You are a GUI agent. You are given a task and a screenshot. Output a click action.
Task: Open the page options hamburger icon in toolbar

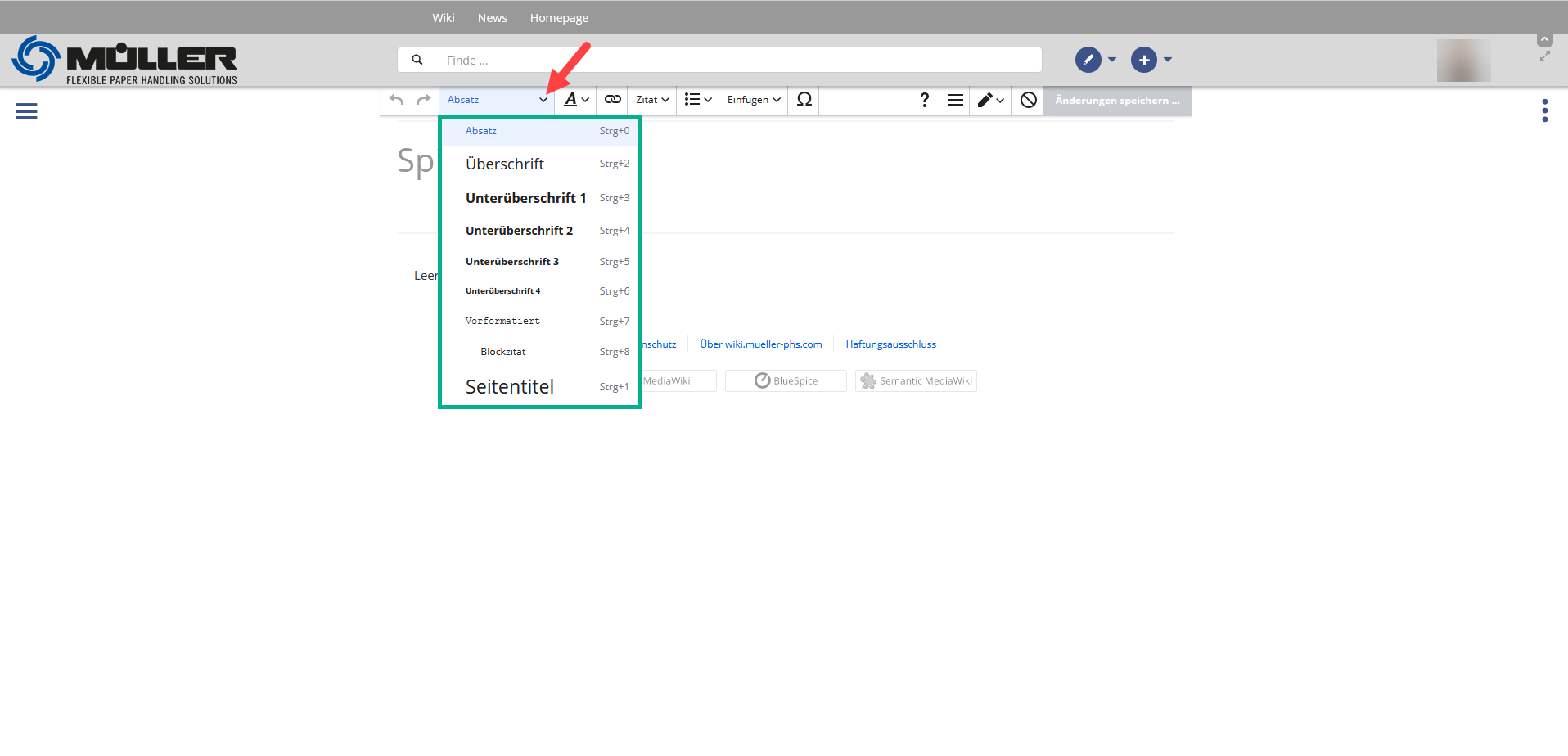point(955,100)
